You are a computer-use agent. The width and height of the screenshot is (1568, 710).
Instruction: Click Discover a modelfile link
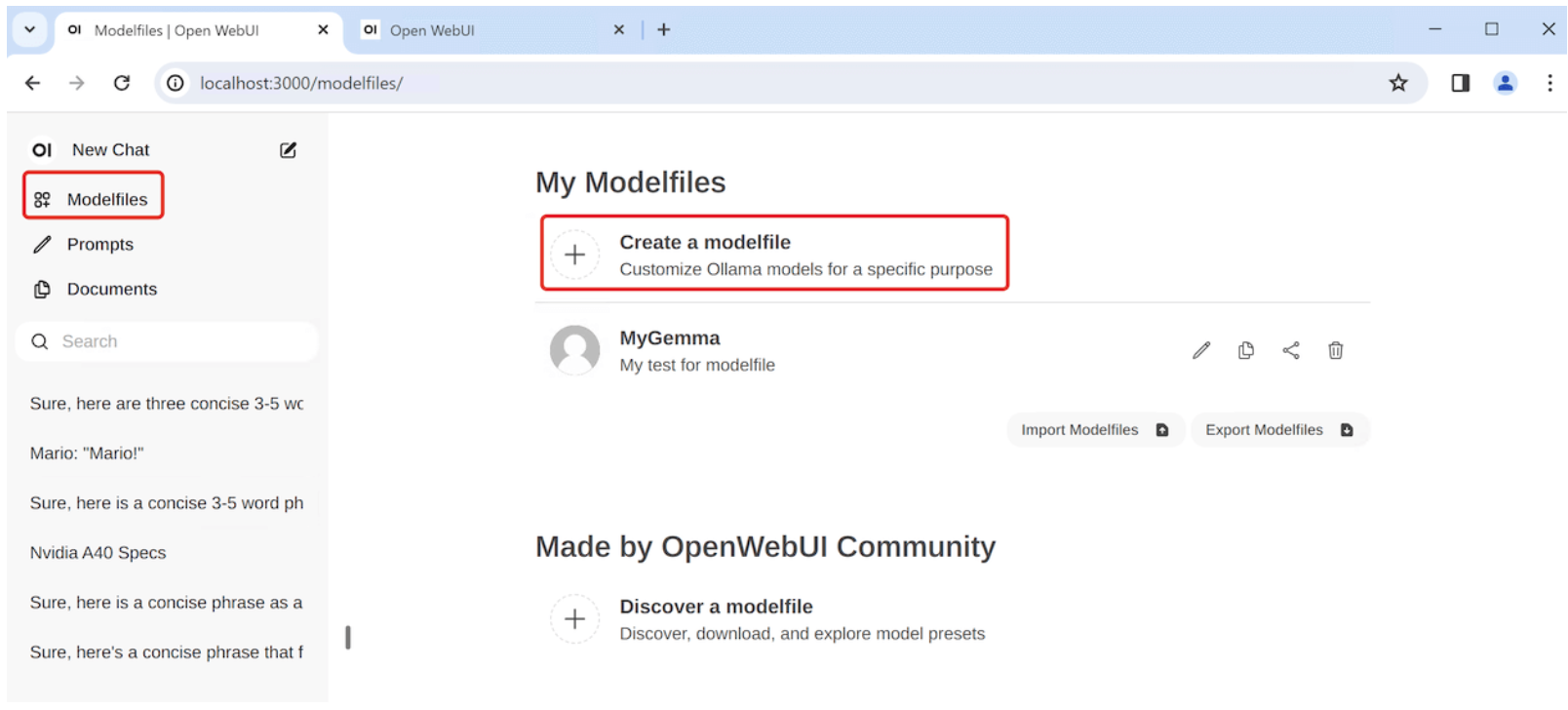click(x=716, y=607)
